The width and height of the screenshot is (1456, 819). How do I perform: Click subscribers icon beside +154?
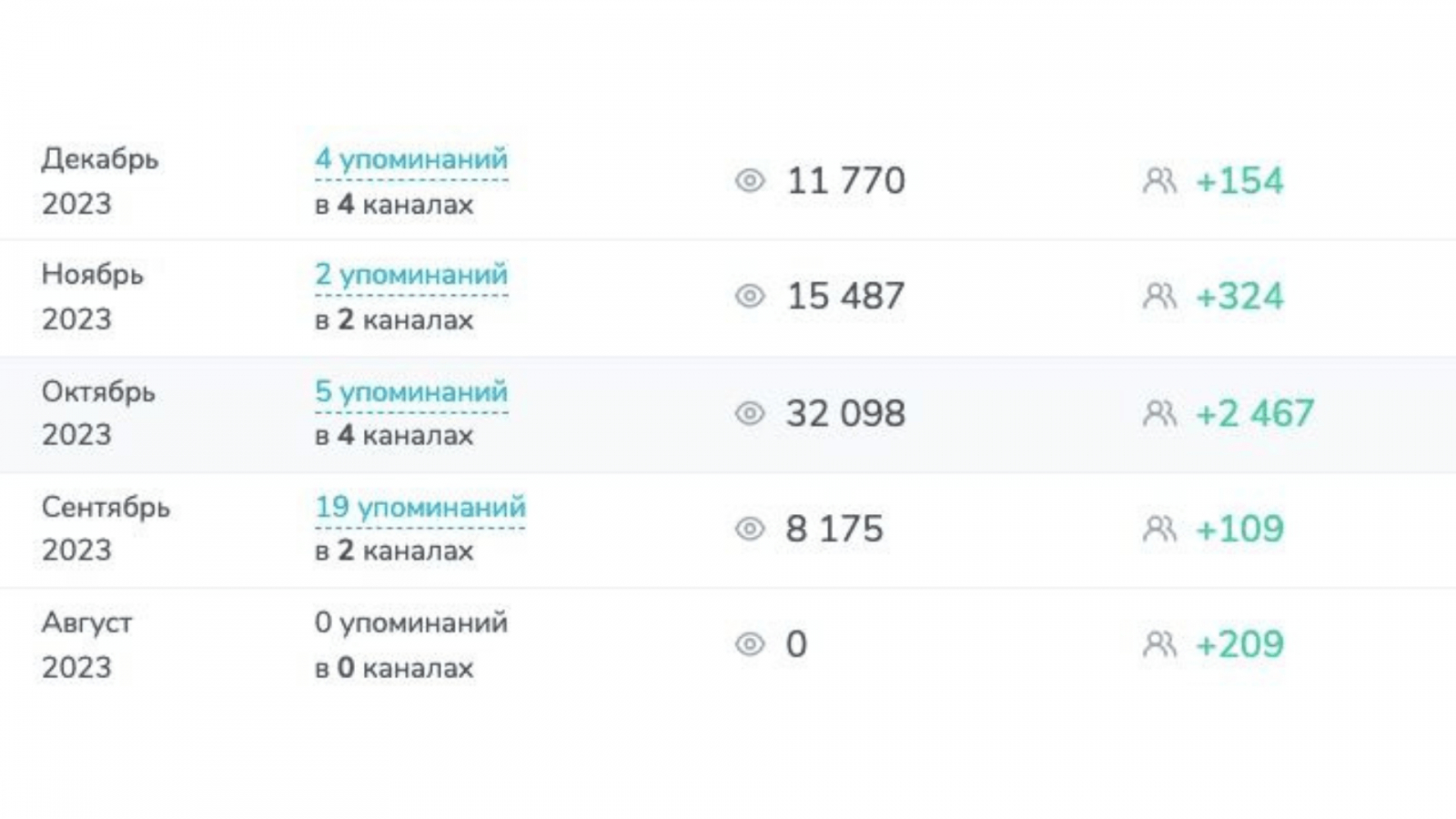coord(1159,180)
